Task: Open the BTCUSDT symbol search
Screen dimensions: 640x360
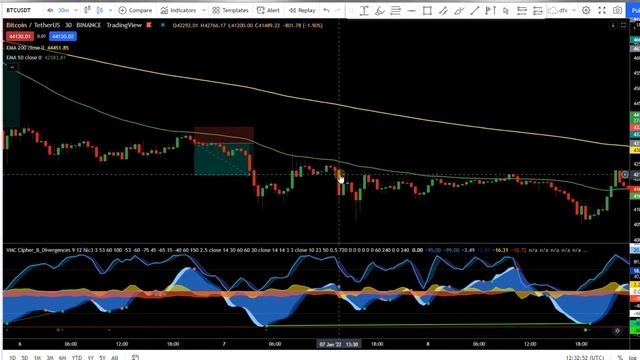Action: click(19, 10)
